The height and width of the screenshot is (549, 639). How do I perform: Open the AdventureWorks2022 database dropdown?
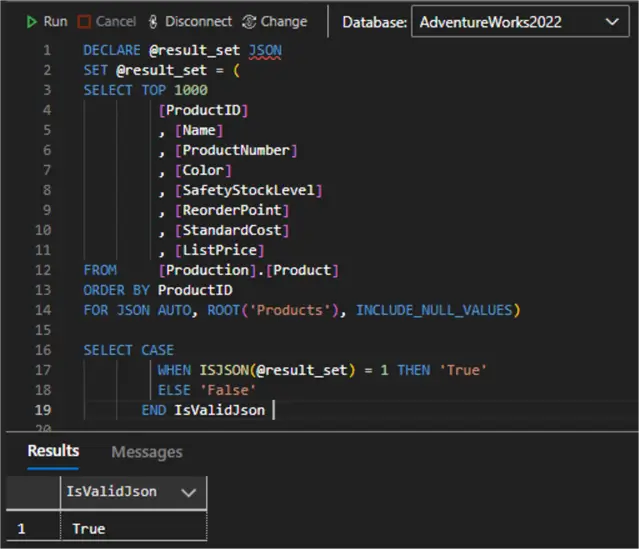pos(520,22)
